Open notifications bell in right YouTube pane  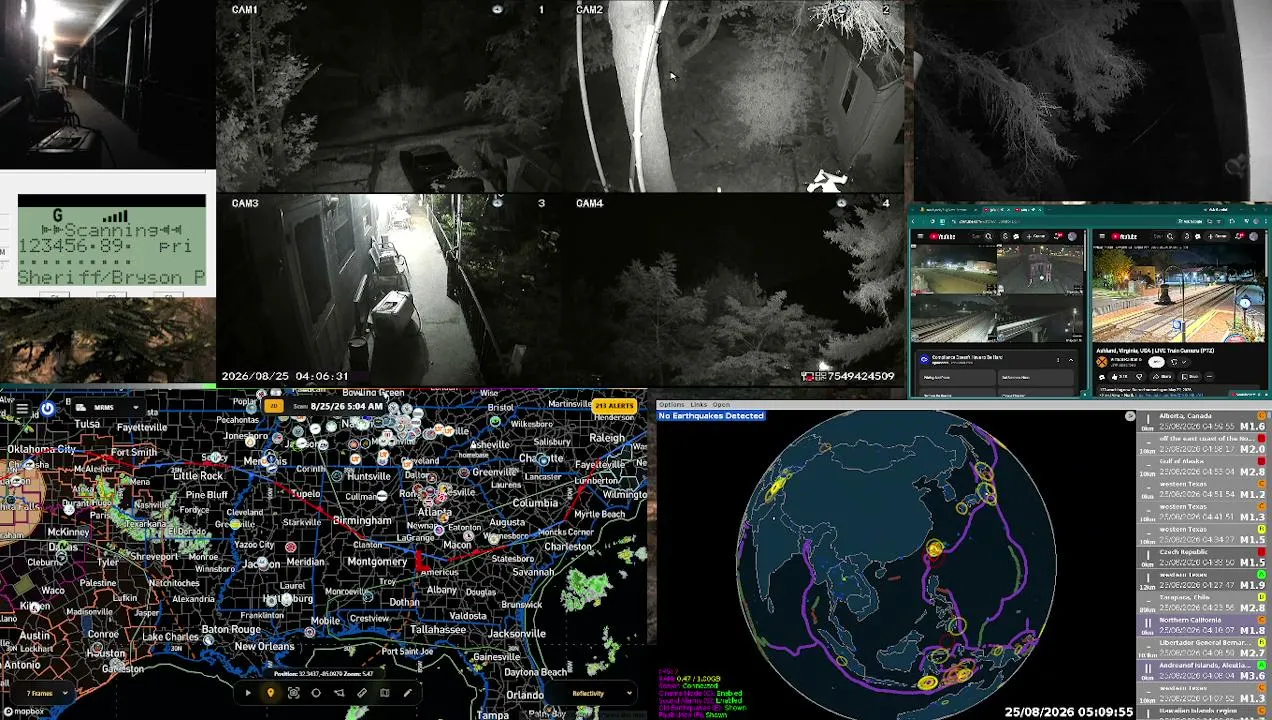point(1239,236)
